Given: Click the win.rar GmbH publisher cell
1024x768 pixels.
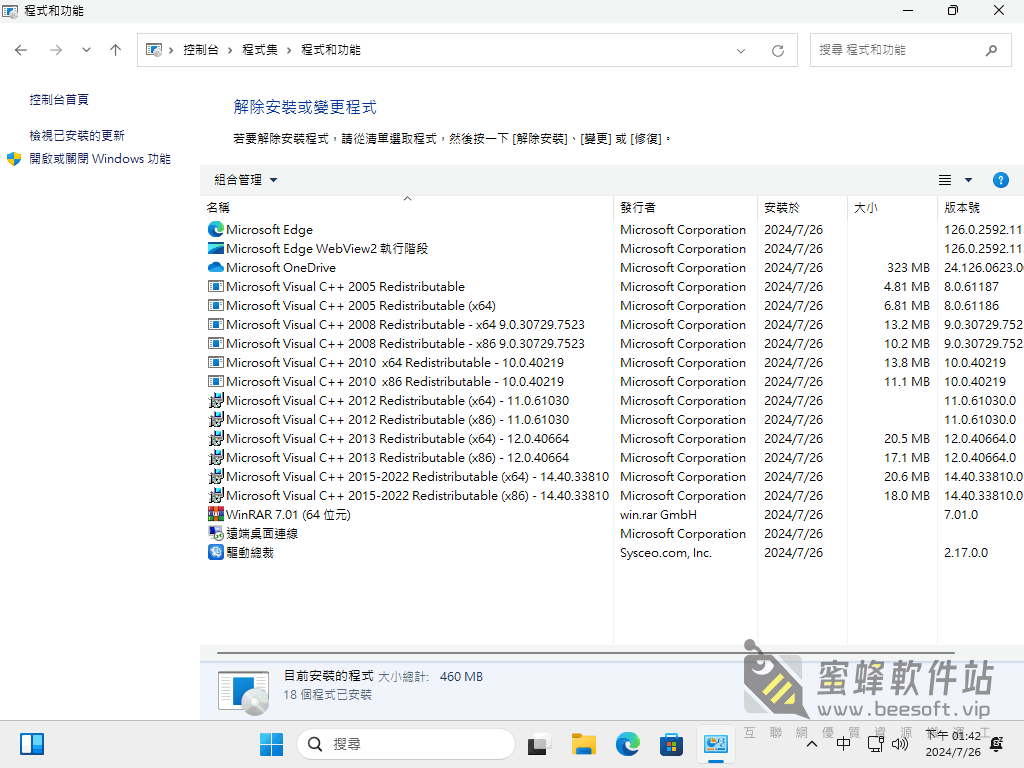Looking at the screenshot, I should coord(658,514).
